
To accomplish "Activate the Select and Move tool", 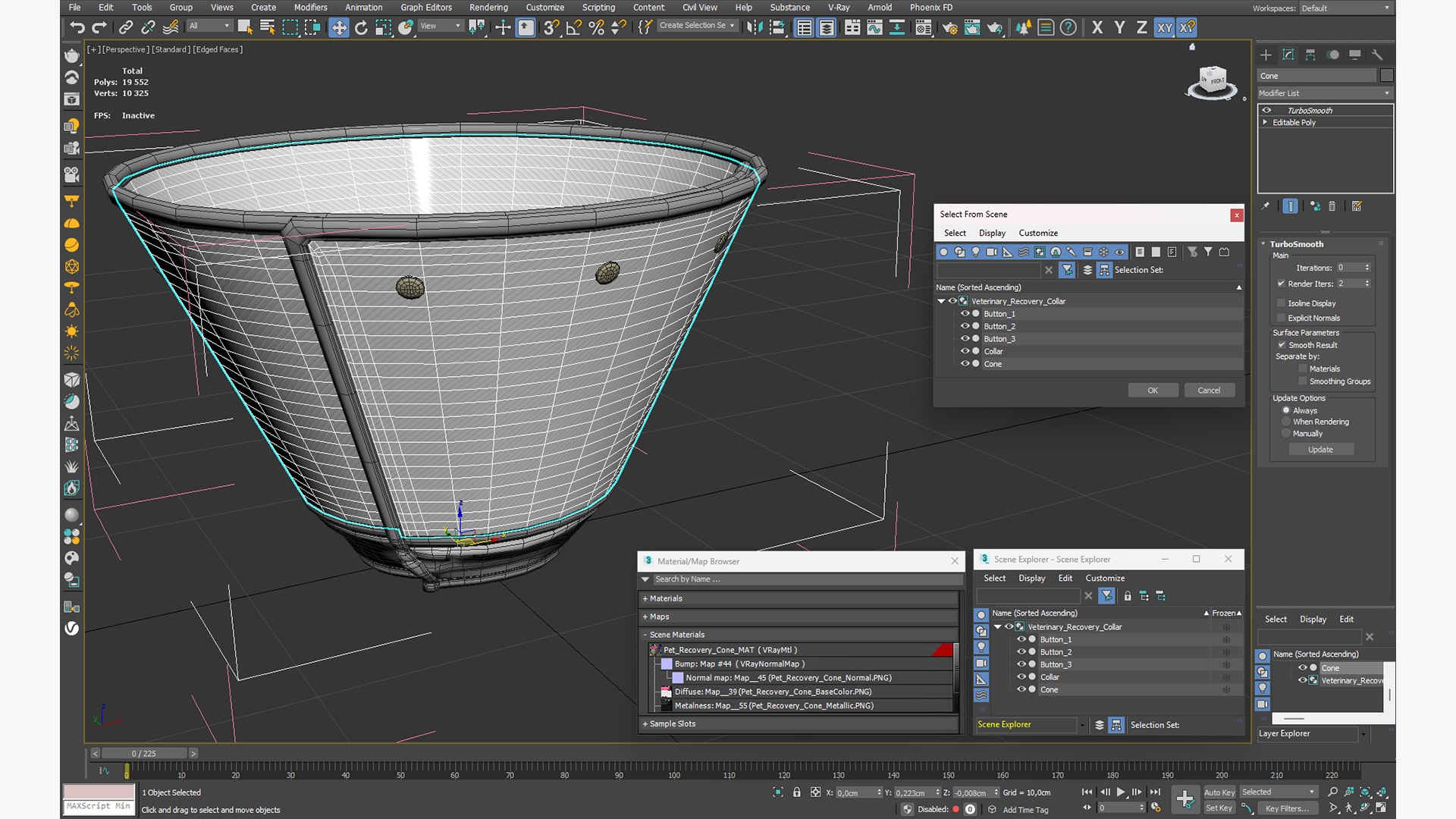I will pyautogui.click(x=338, y=27).
